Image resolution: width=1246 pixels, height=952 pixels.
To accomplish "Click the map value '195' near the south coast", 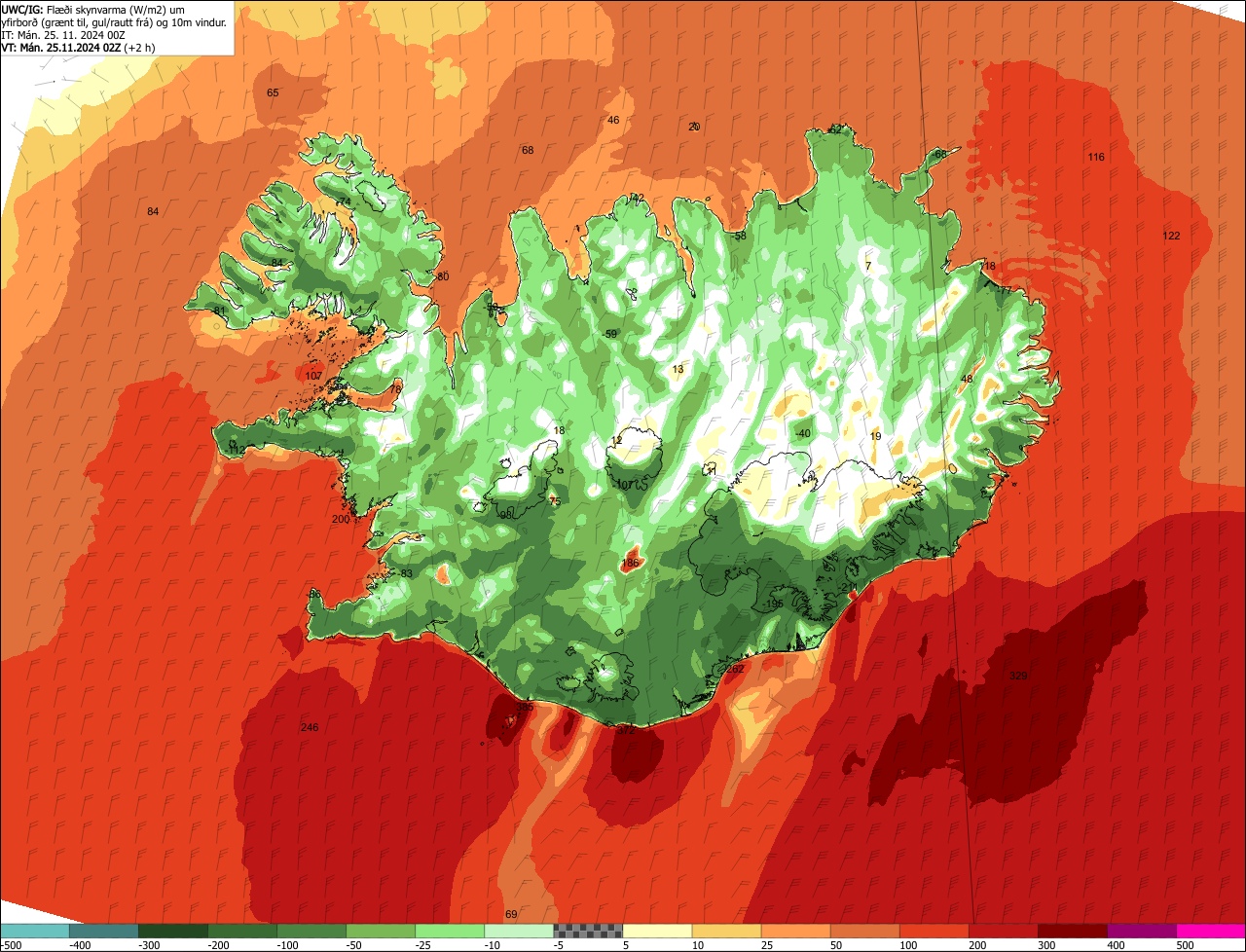I will tap(775, 604).
